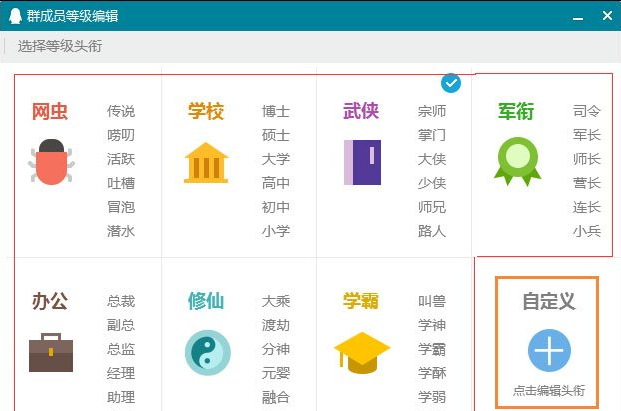Click the 连长 level in 军衔
621x411 pixels.
click(x=587, y=207)
